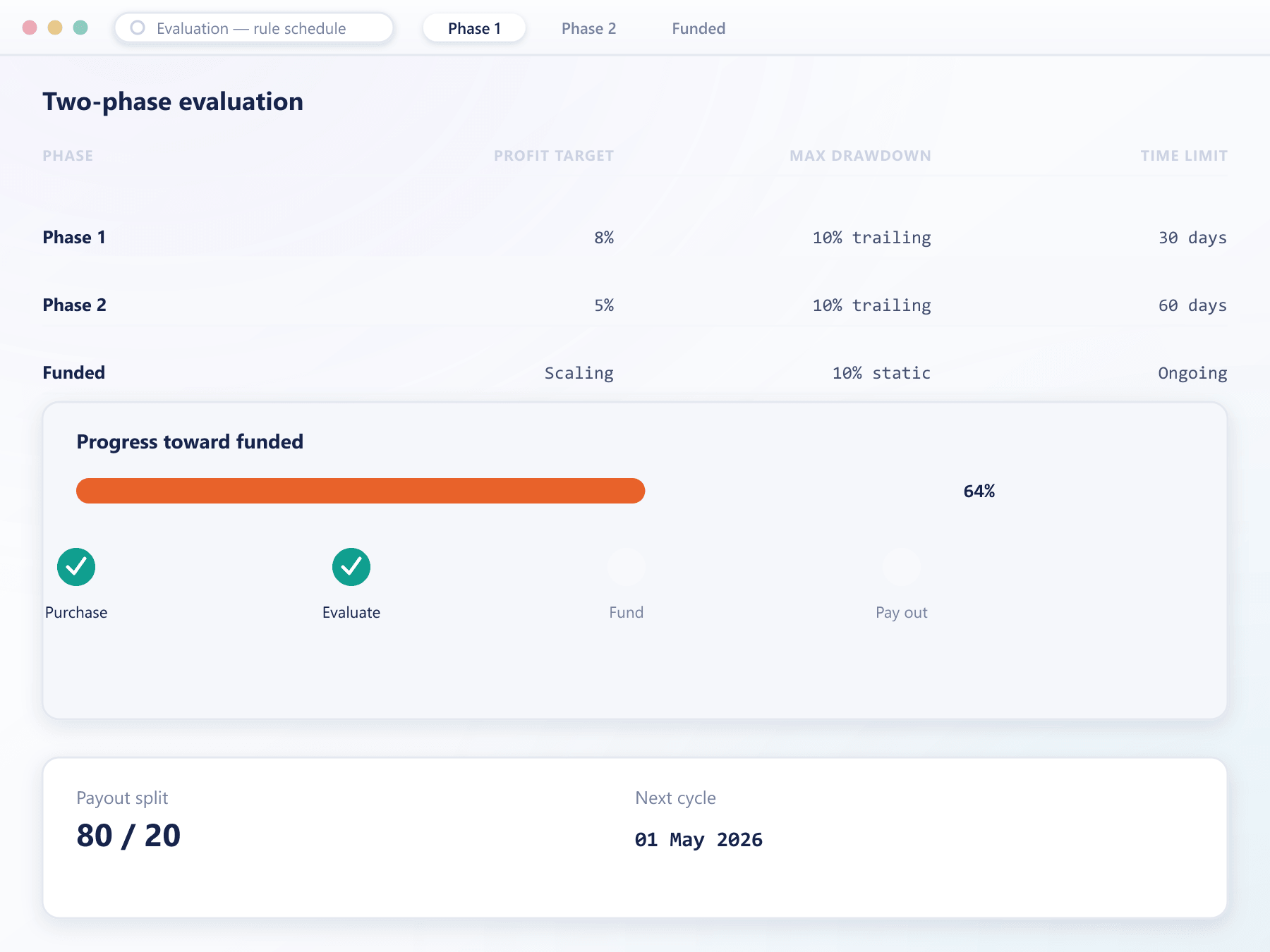Image resolution: width=1270 pixels, height=952 pixels.
Task: Click the 10% static drawdown cell
Action: [x=881, y=373]
